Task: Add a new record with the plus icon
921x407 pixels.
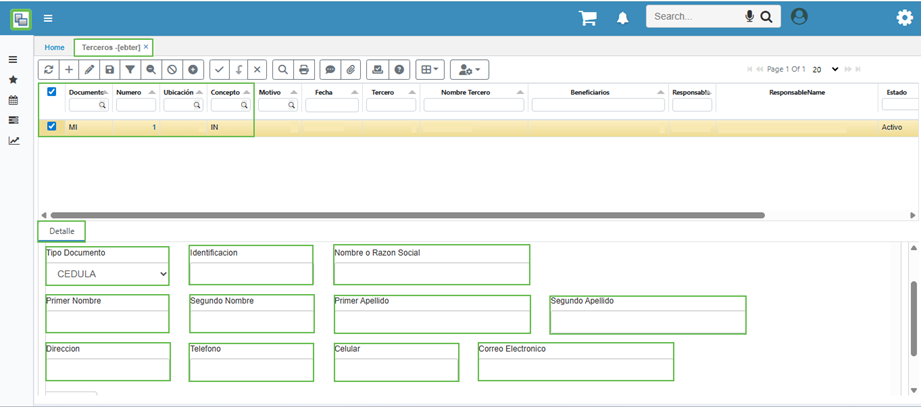Action: [x=69, y=70]
